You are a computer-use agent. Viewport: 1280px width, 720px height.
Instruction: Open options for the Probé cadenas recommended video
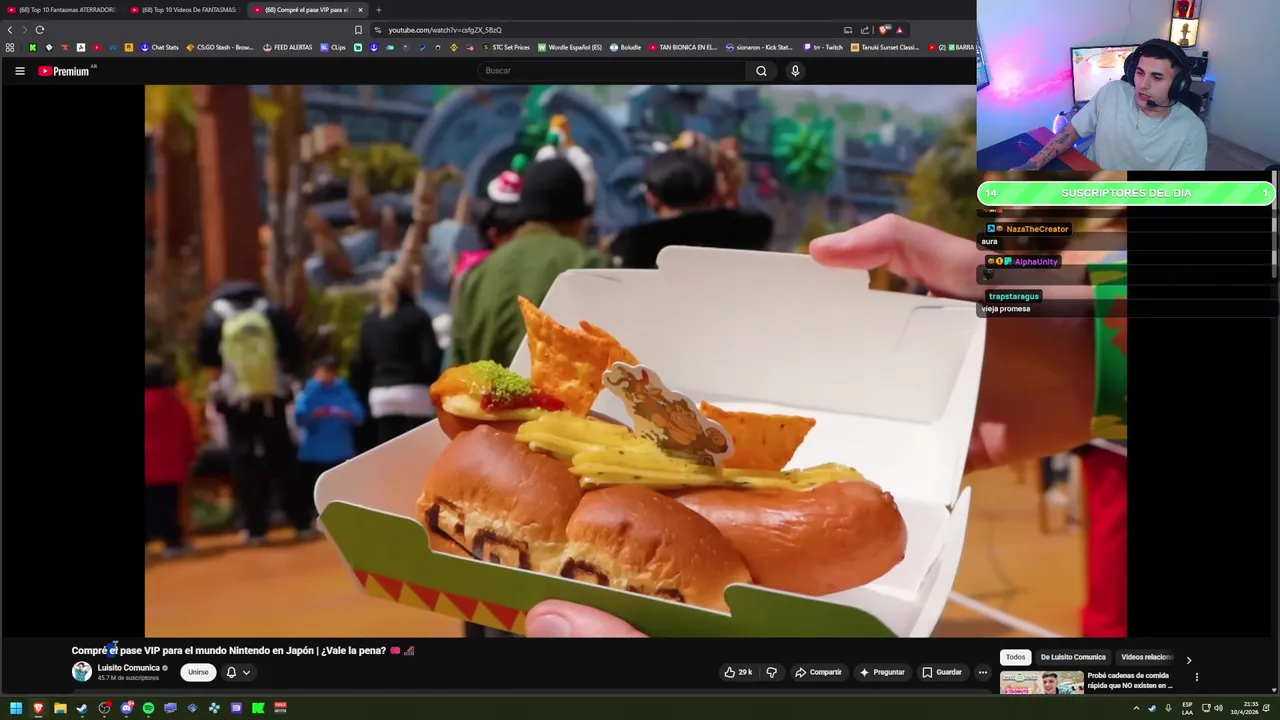pos(1196,677)
